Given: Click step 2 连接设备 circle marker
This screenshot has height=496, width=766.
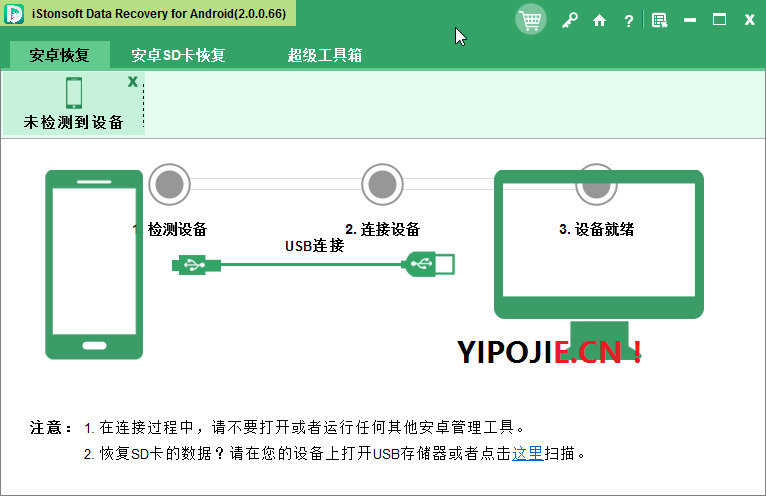Looking at the screenshot, I should coord(382,184).
